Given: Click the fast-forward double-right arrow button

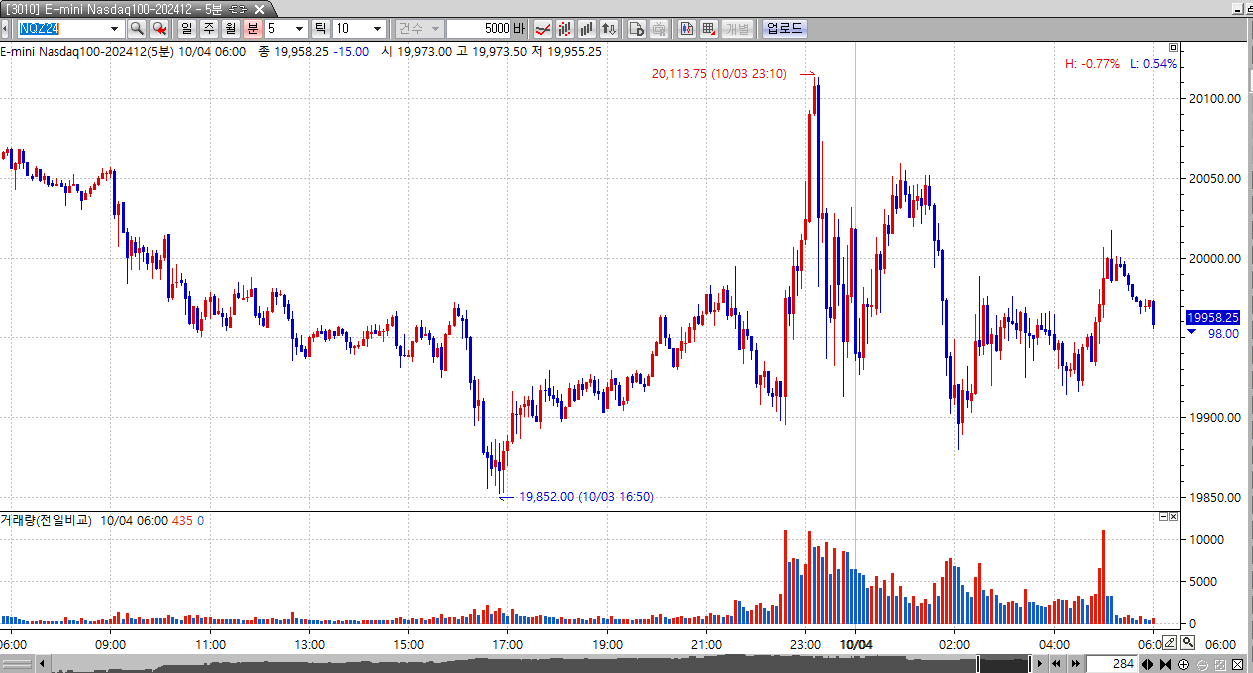Looking at the screenshot, I should 1075,664.
